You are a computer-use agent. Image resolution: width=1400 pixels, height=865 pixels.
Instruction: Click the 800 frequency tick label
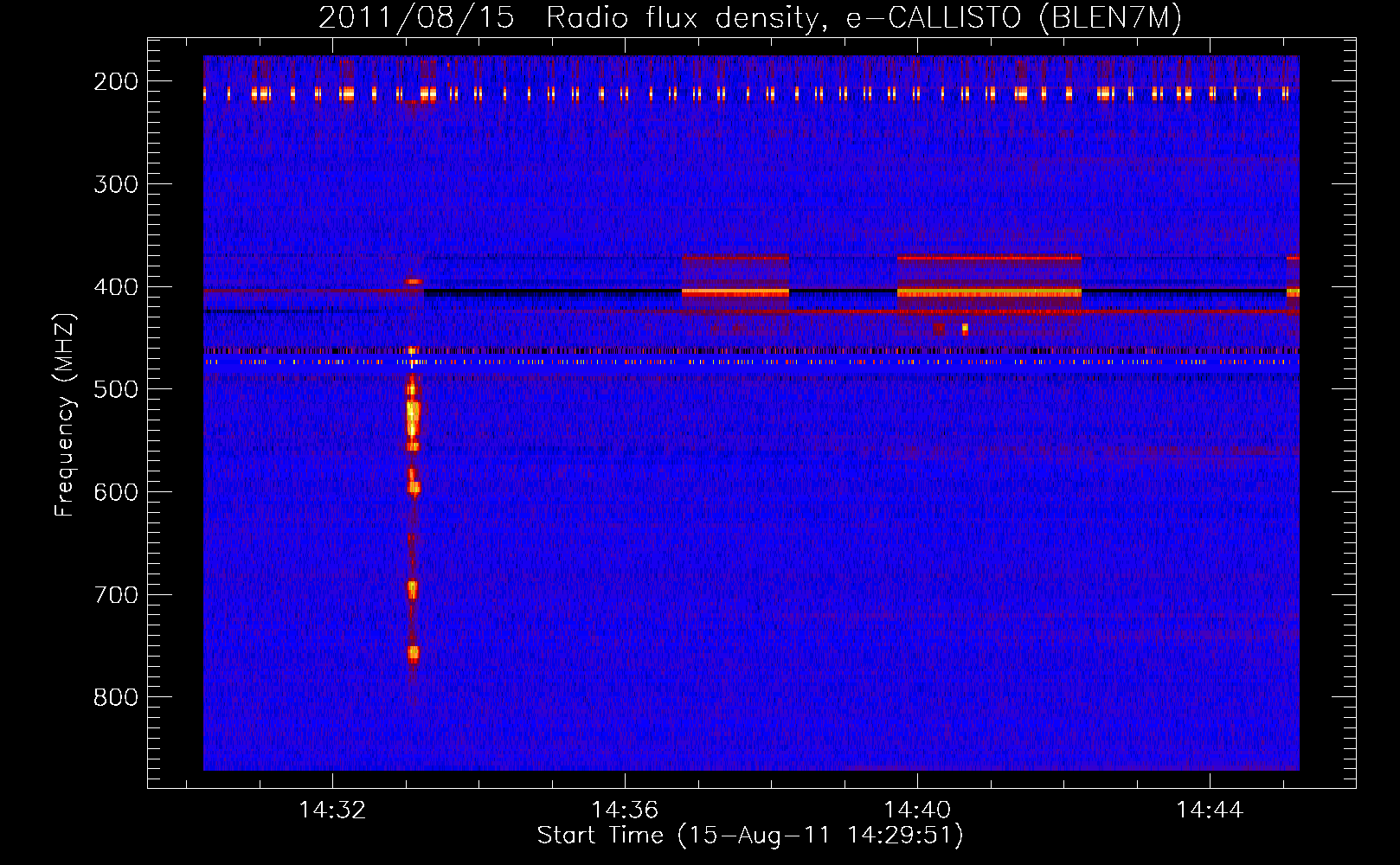click(116, 697)
